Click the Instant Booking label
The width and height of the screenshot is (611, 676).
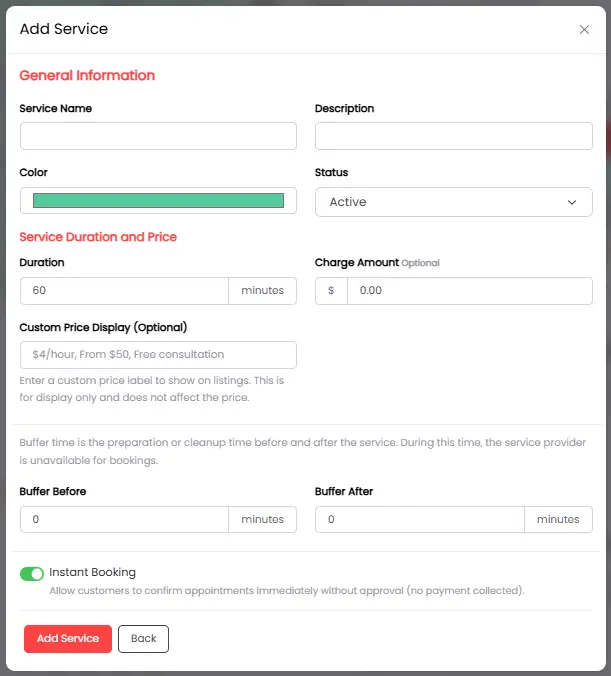92,573
